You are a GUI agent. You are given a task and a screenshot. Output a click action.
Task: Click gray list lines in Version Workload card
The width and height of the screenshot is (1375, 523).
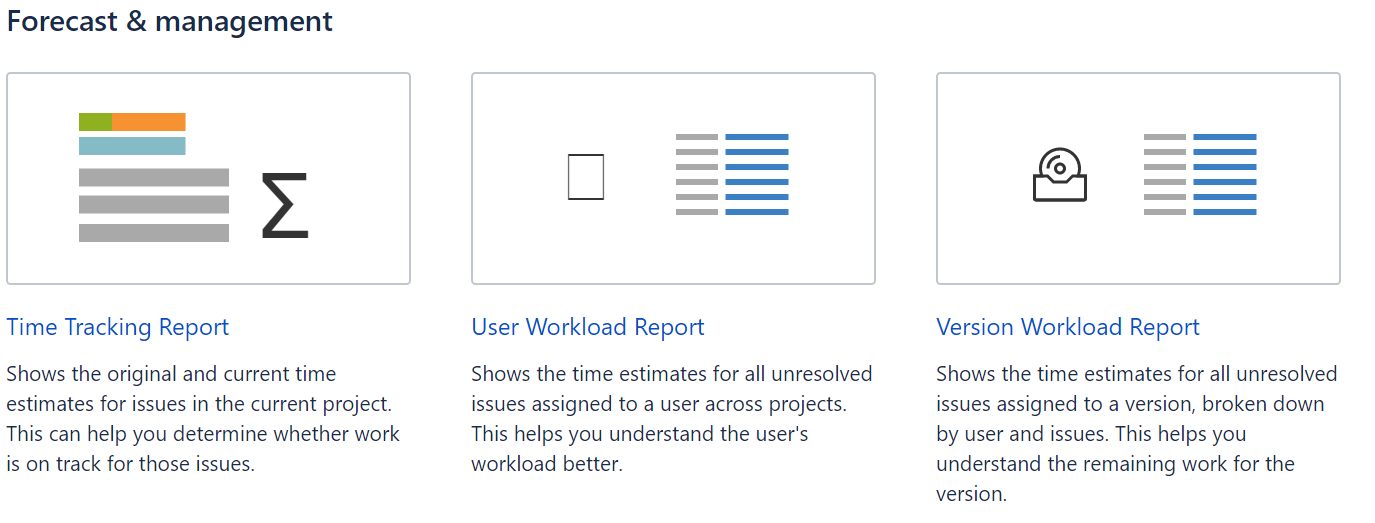[x=1164, y=174]
